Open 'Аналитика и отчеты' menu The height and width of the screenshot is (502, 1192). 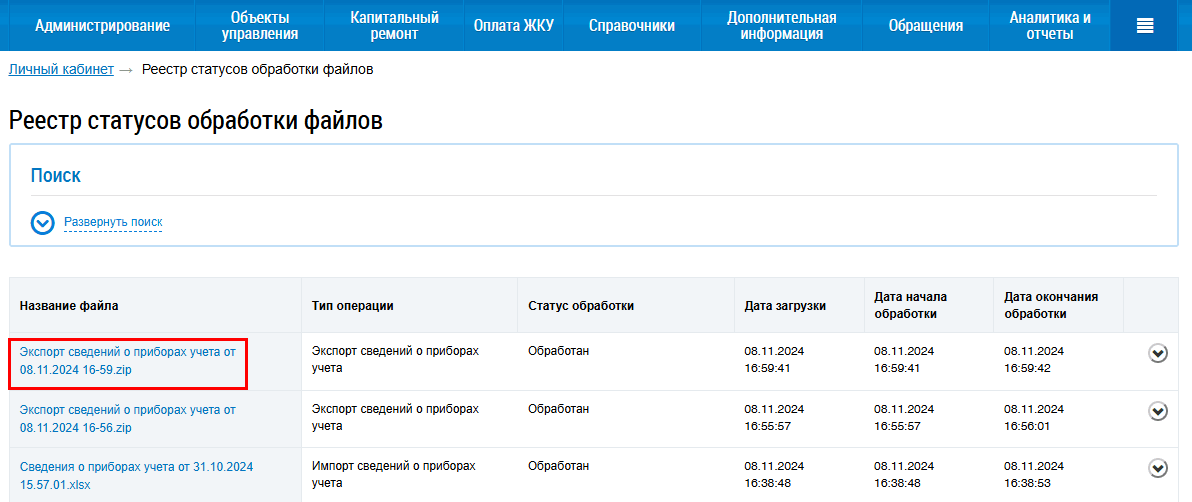point(1049,26)
